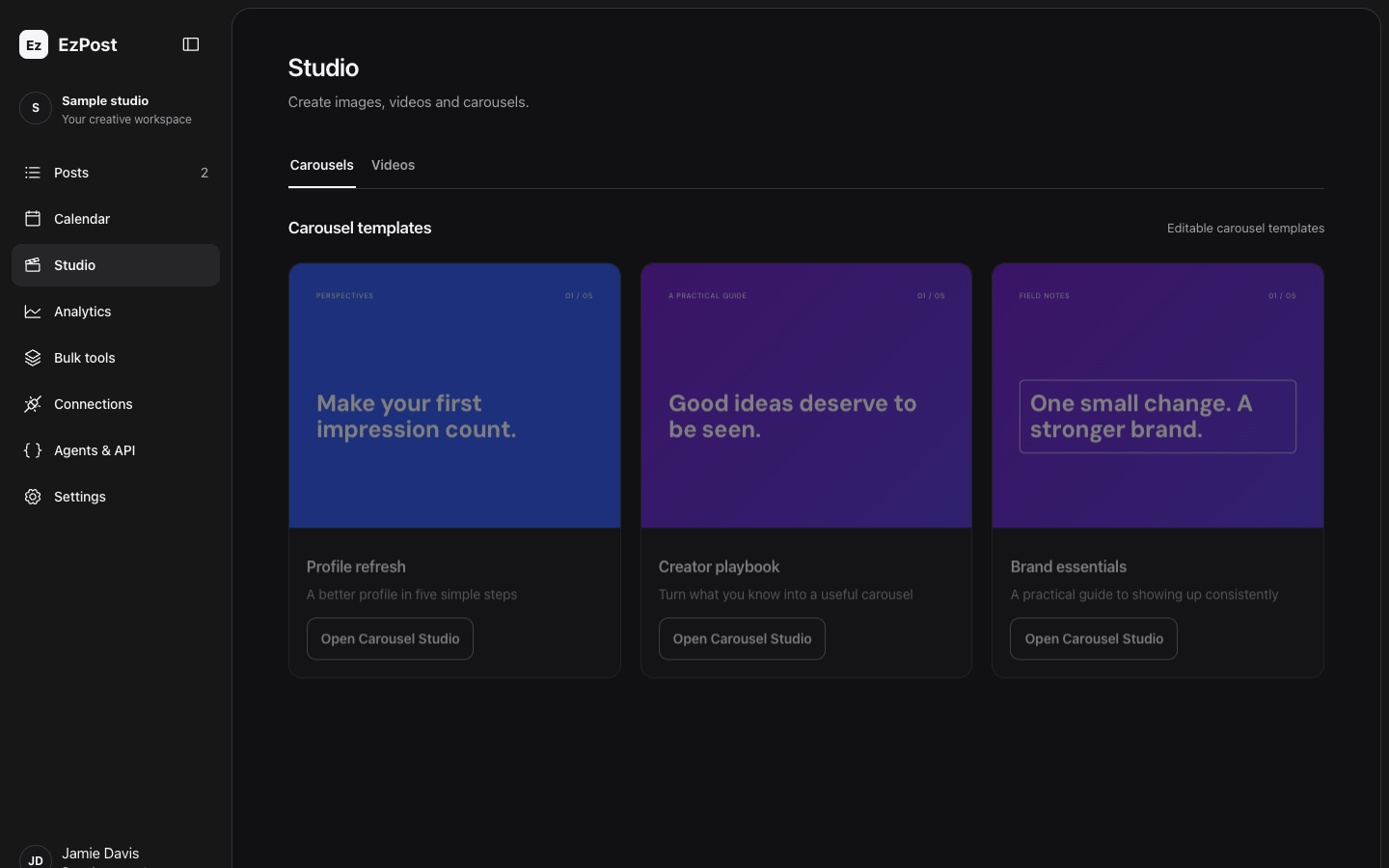Collapse the sidebar with the panel toggle icon

click(x=191, y=44)
